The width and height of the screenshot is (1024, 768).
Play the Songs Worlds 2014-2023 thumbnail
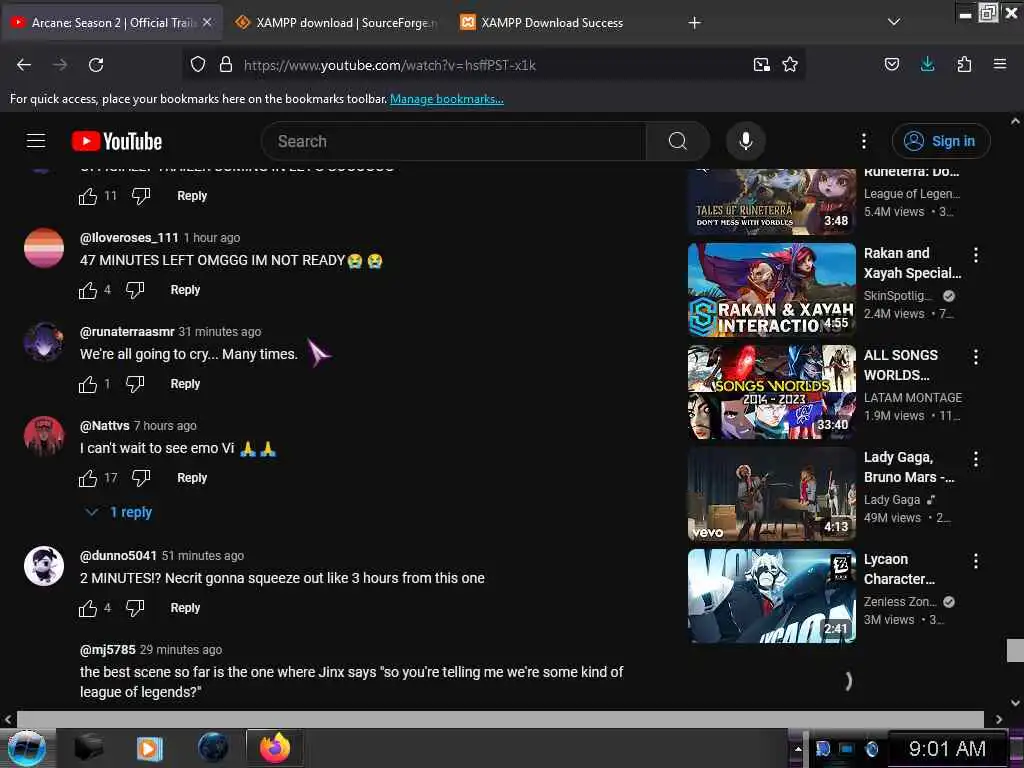771,392
